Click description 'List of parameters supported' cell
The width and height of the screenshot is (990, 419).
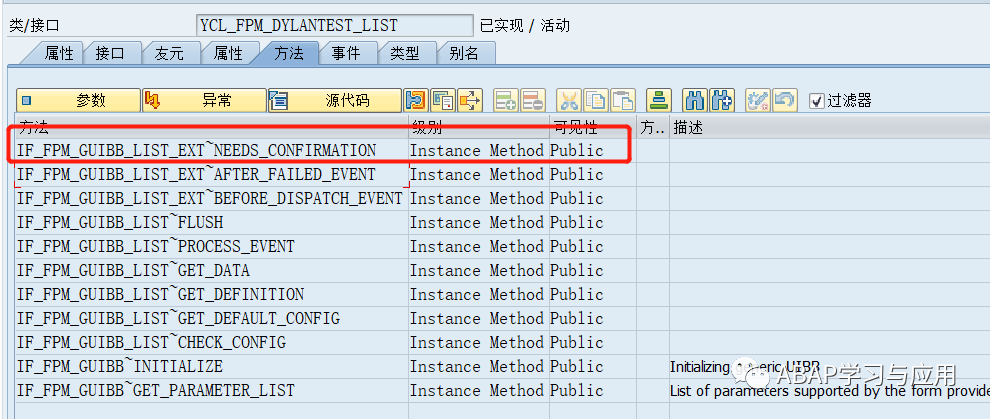[830, 391]
